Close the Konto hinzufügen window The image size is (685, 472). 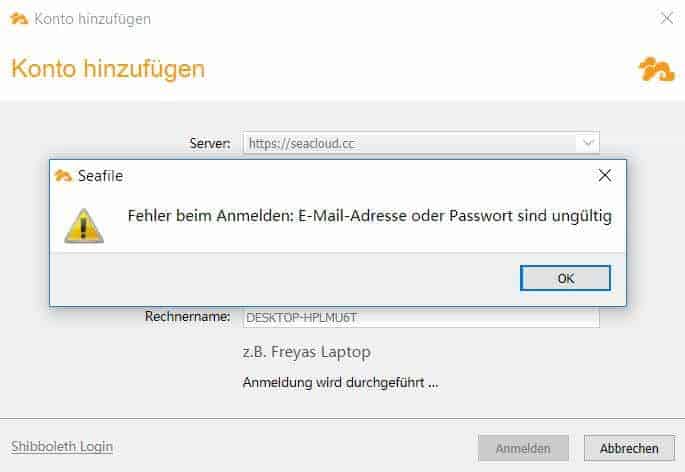coord(667,18)
